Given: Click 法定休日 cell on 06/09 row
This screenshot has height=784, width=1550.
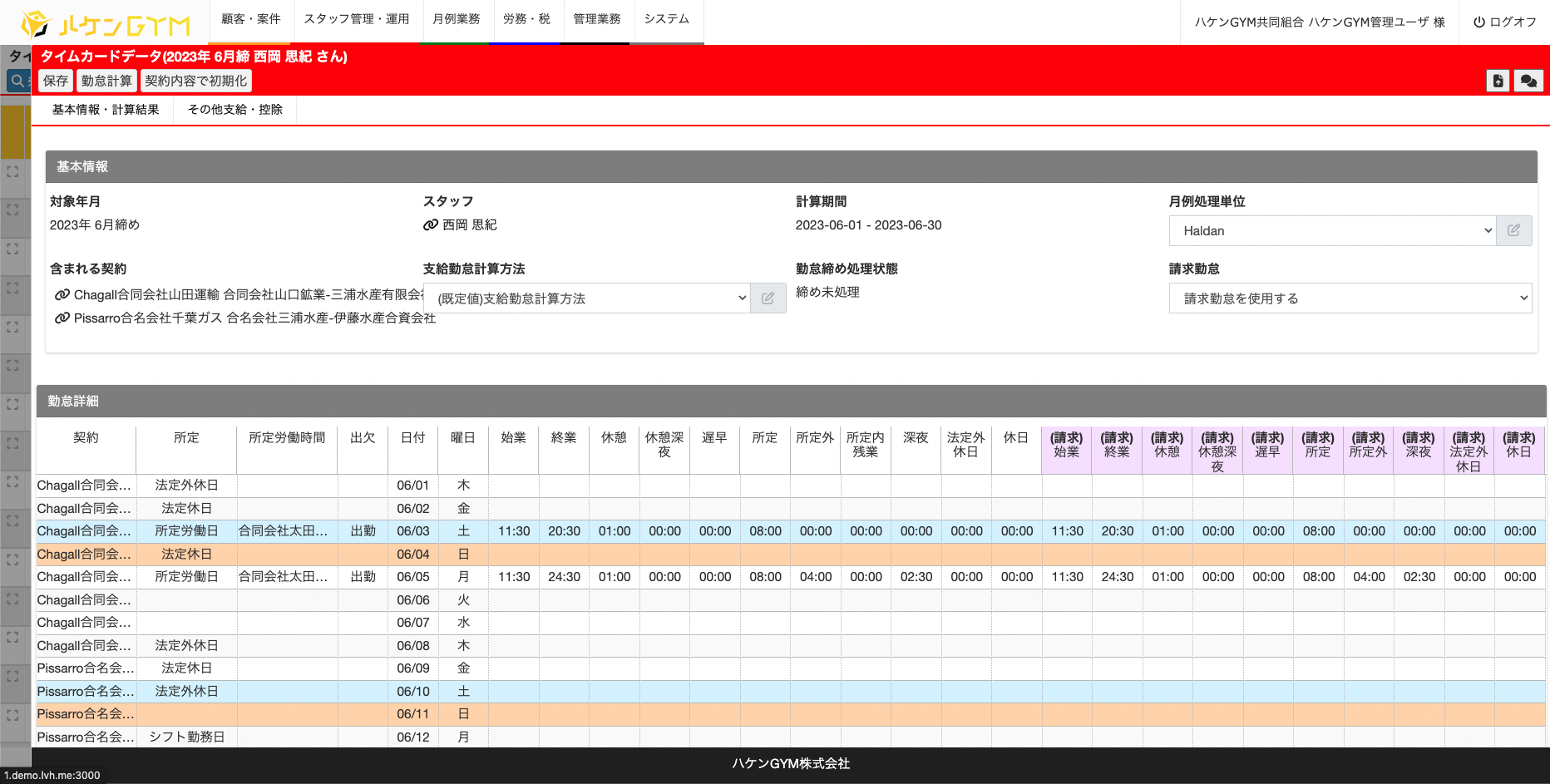Looking at the screenshot, I should pyautogui.click(x=186, y=668).
